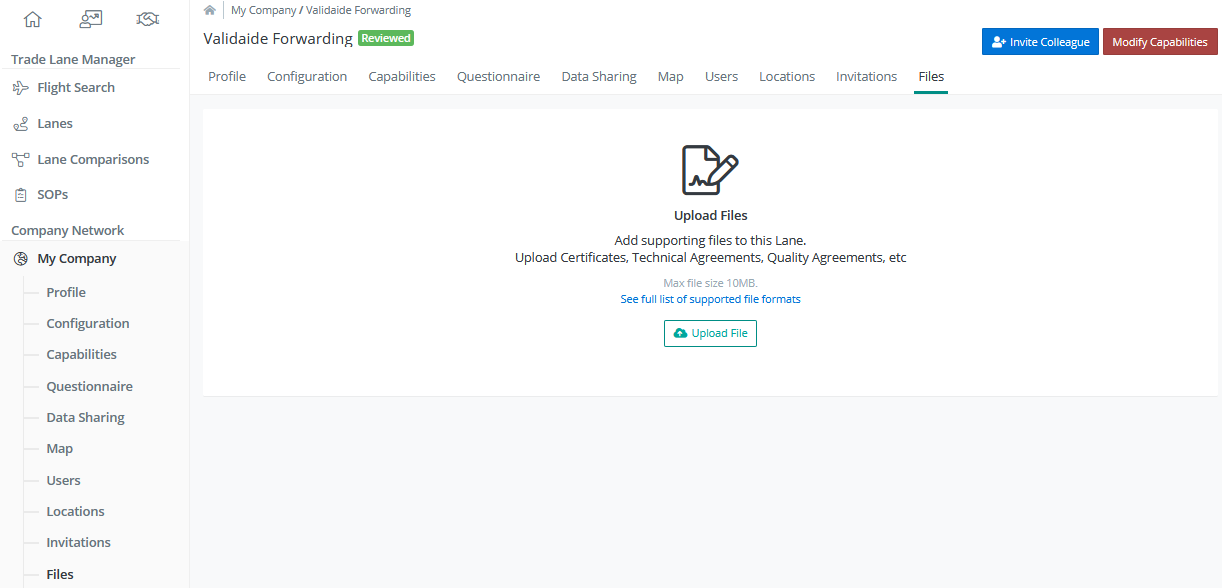
Task: Click the Company Network section label
Action: coord(68,231)
